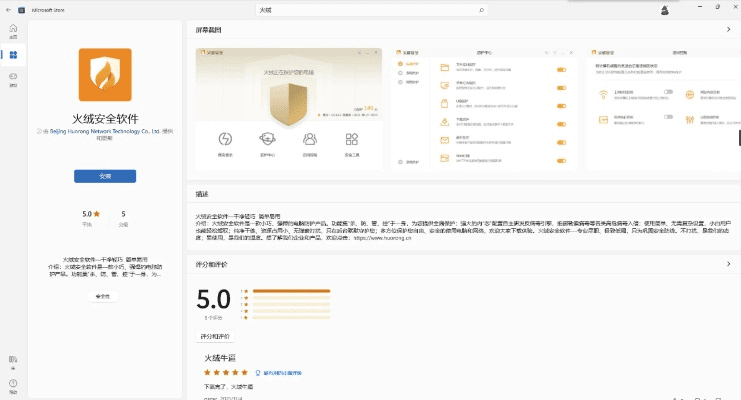Click the blue install button

pyautogui.click(x=105, y=176)
